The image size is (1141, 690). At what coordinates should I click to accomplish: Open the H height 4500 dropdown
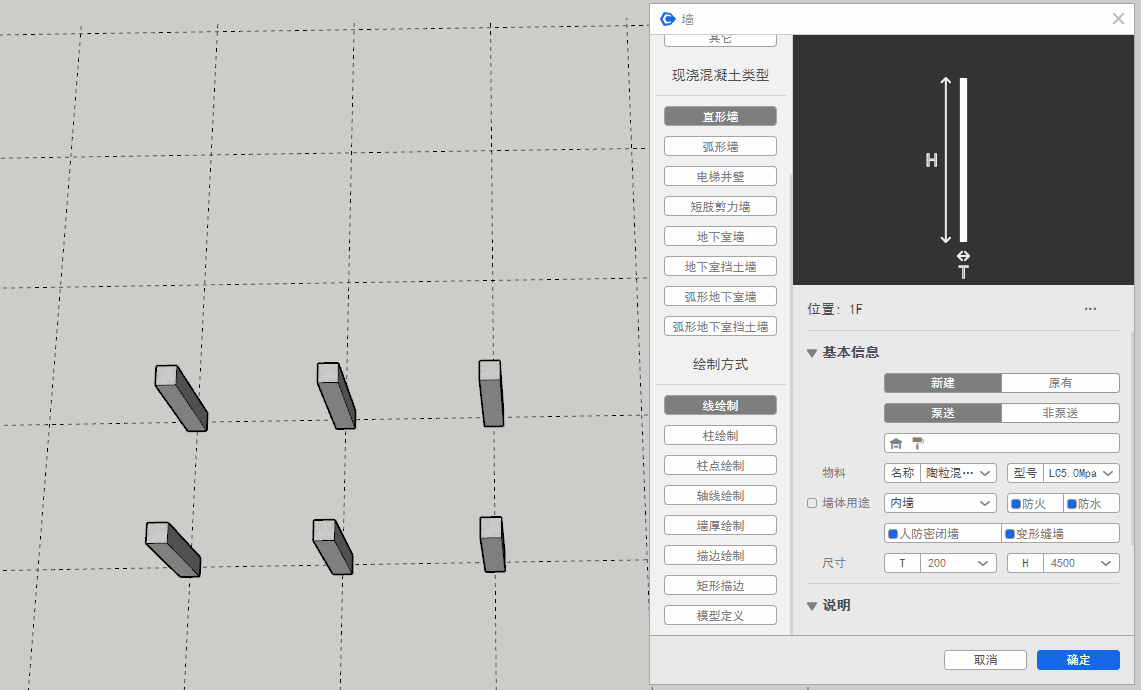[x=1080, y=563]
